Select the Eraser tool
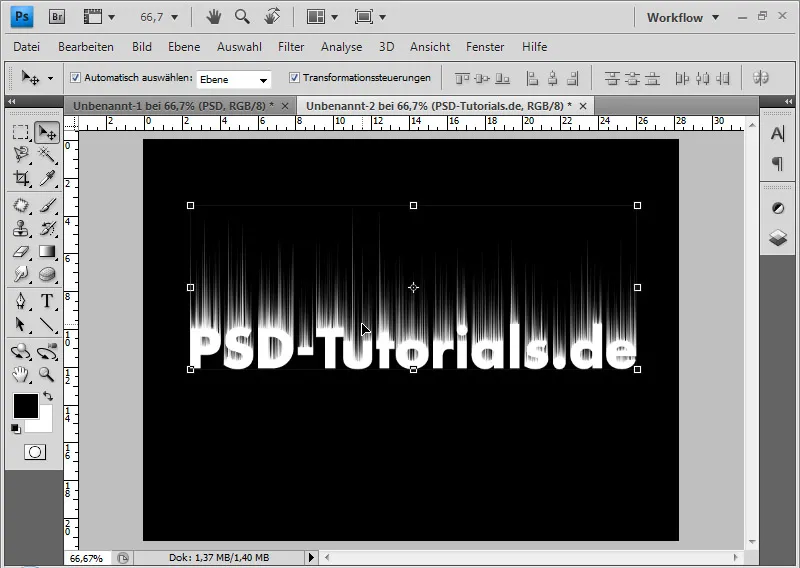800x568 pixels. [20, 252]
